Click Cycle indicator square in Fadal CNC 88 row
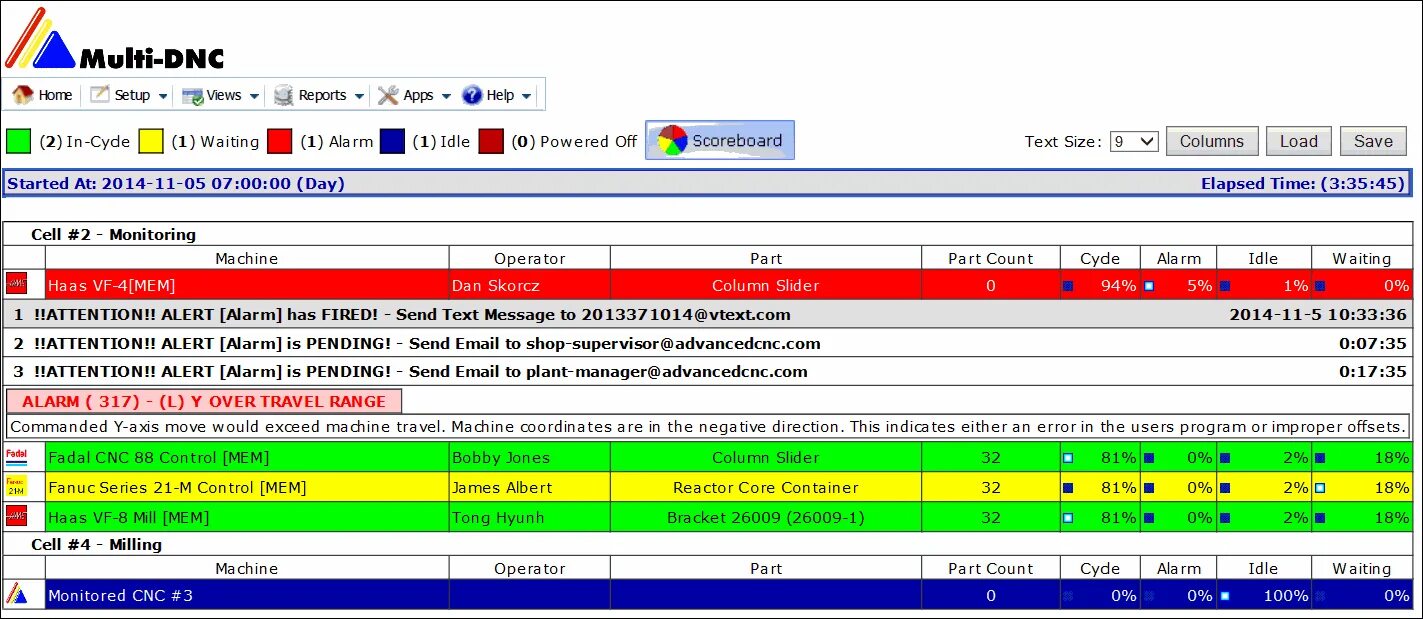The image size is (1423, 619). pyautogui.click(x=1068, y=458)
